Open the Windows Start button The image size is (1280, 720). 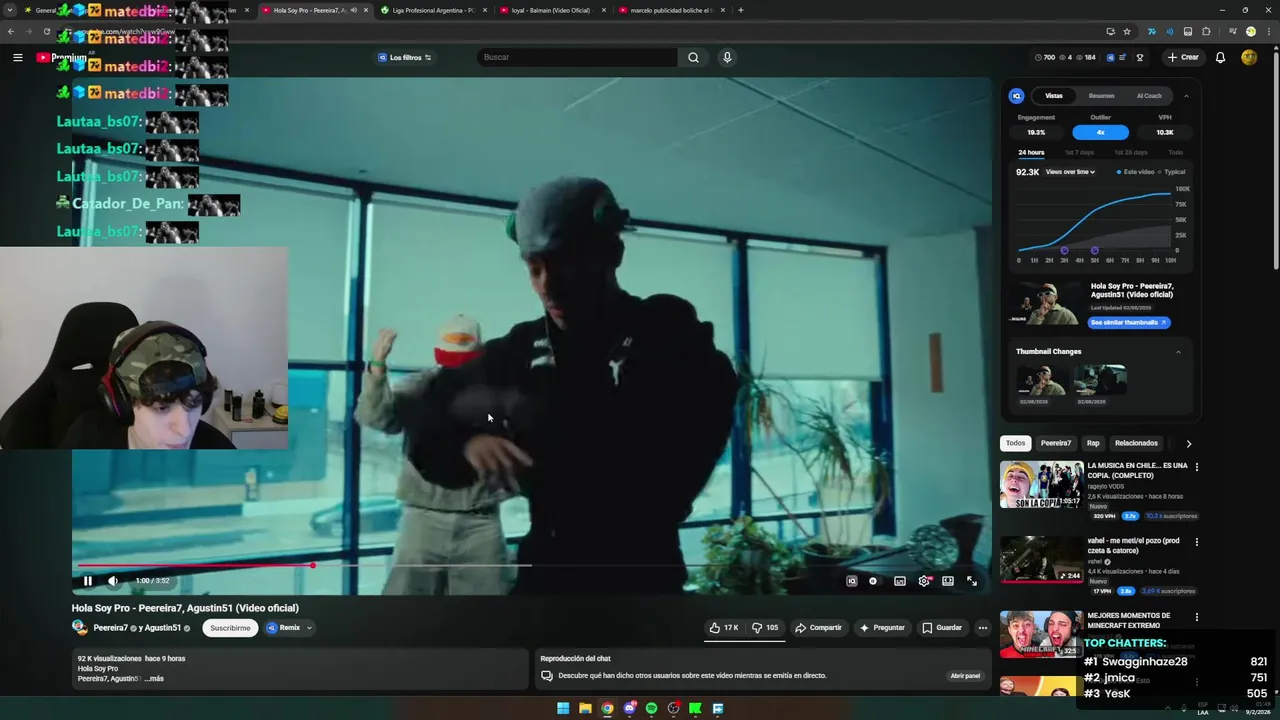pos(563,708)
